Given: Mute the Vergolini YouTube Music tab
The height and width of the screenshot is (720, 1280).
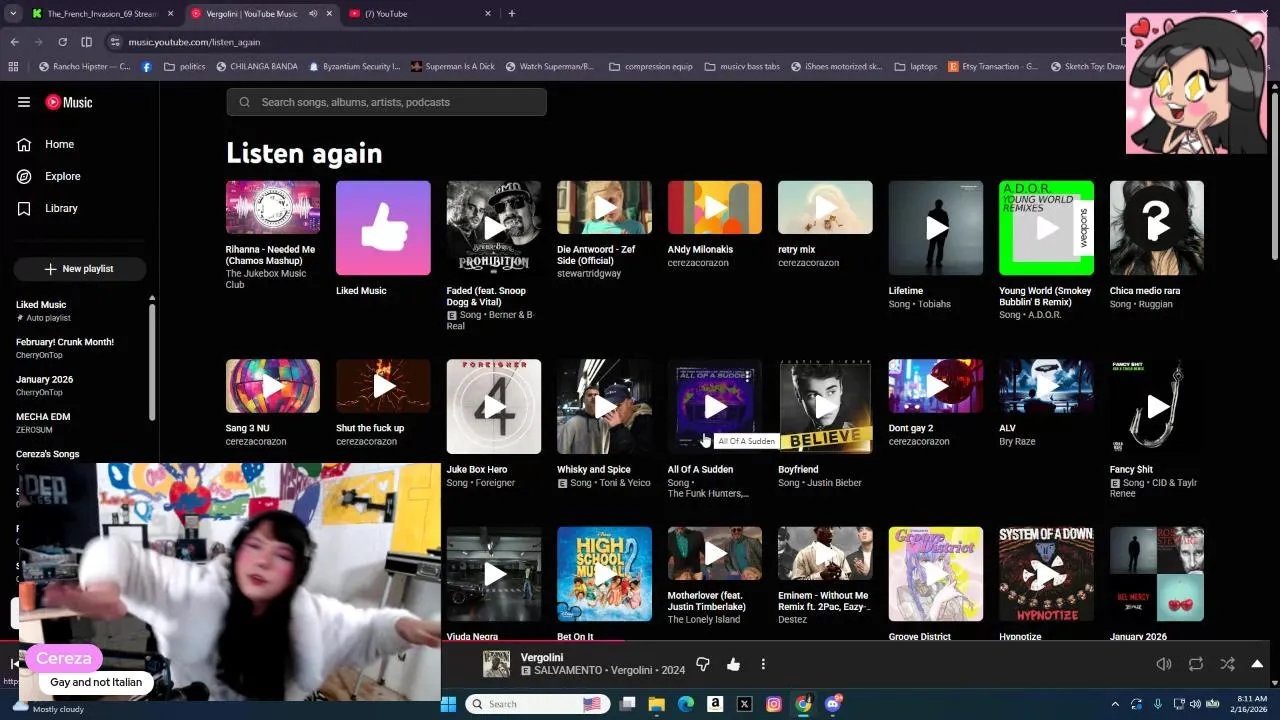Looking at the screenshot, I should tap(313, 14).
